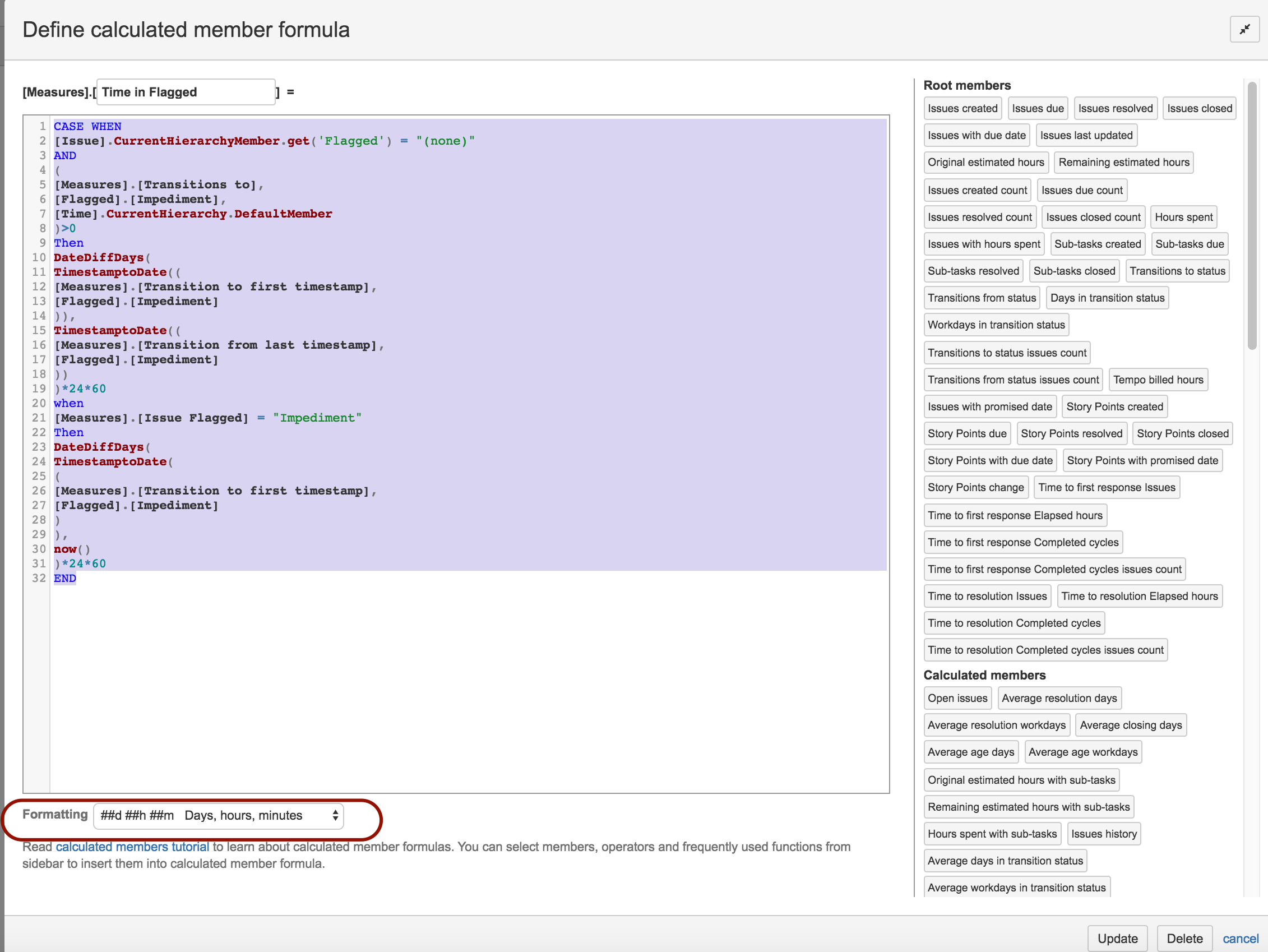Insert the Transitions to status member
Viewport: 1268px width, 952px height.
click(x=1177, y=271)
